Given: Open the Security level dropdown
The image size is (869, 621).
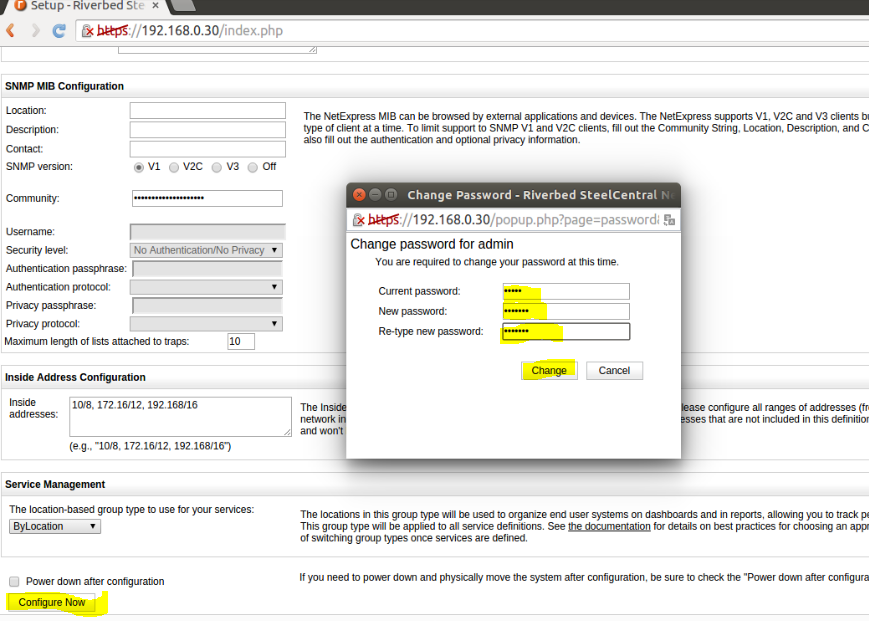Looking at the screenshot, I should click(x=207, y=250).
